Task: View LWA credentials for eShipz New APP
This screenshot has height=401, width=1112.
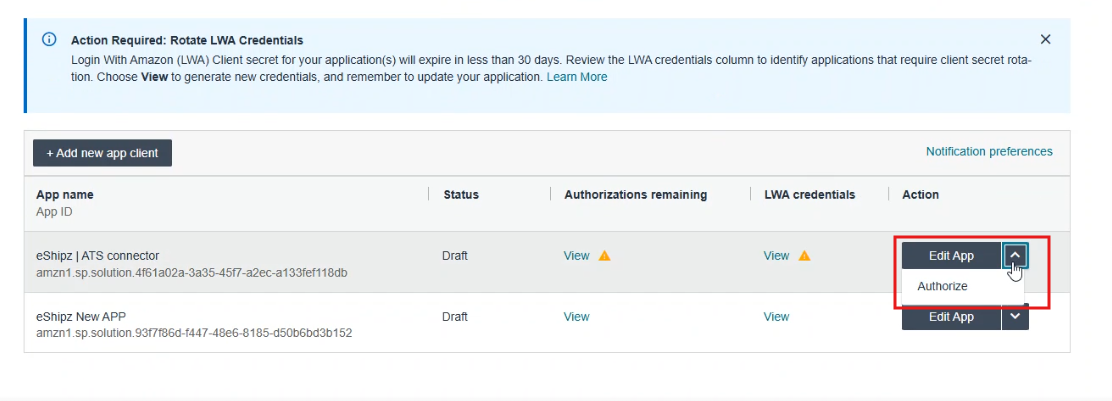Action: pos(776,317)
